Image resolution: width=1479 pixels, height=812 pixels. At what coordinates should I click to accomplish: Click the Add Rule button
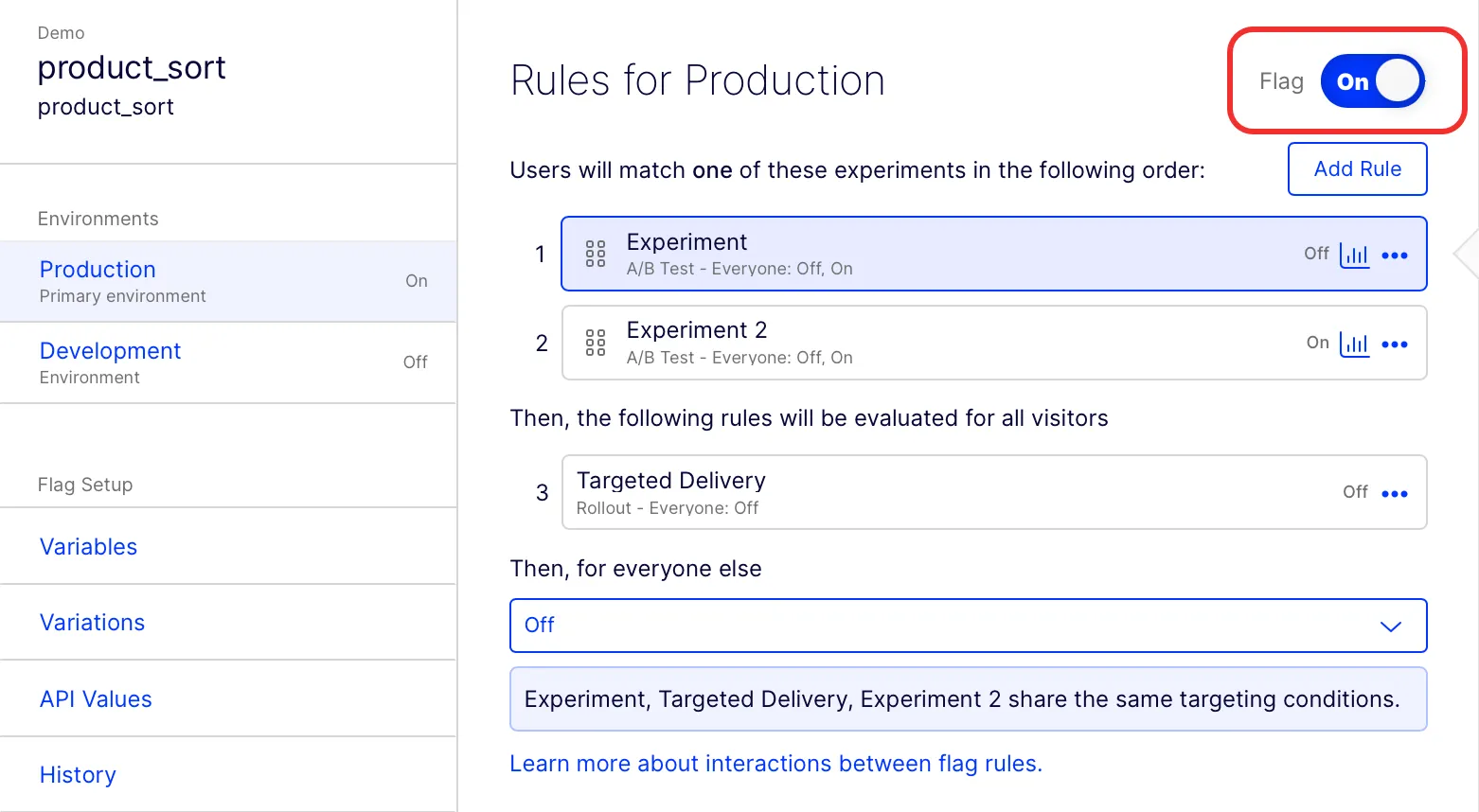point(1357,168)
